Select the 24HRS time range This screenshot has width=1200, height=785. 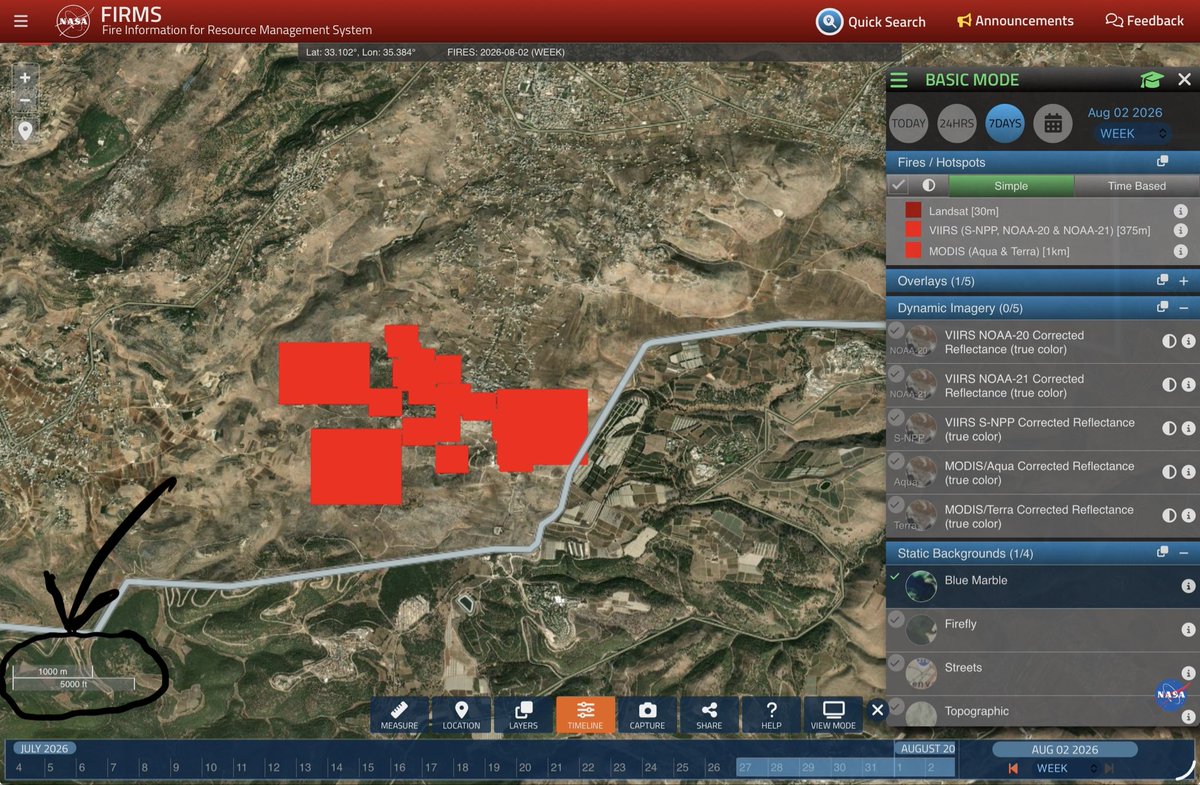[x=957, y=123]
